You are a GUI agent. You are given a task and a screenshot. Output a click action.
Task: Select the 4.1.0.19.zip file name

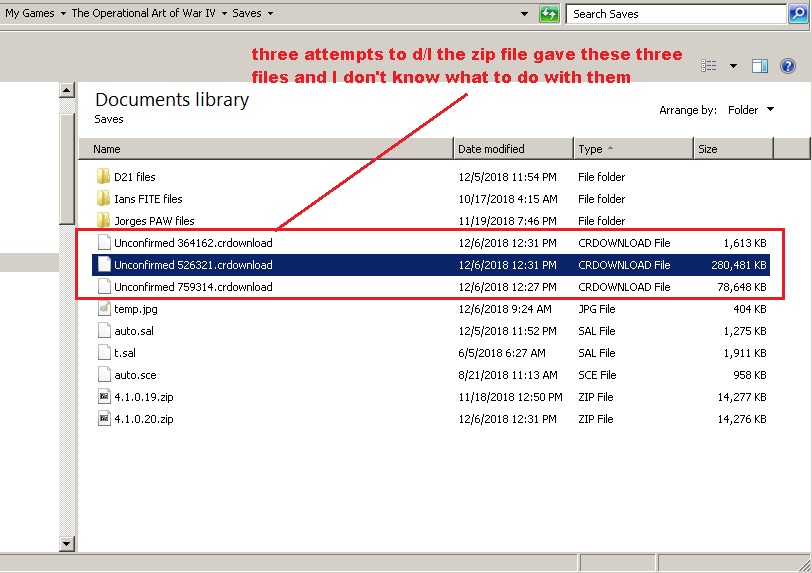tap(144, 397)
